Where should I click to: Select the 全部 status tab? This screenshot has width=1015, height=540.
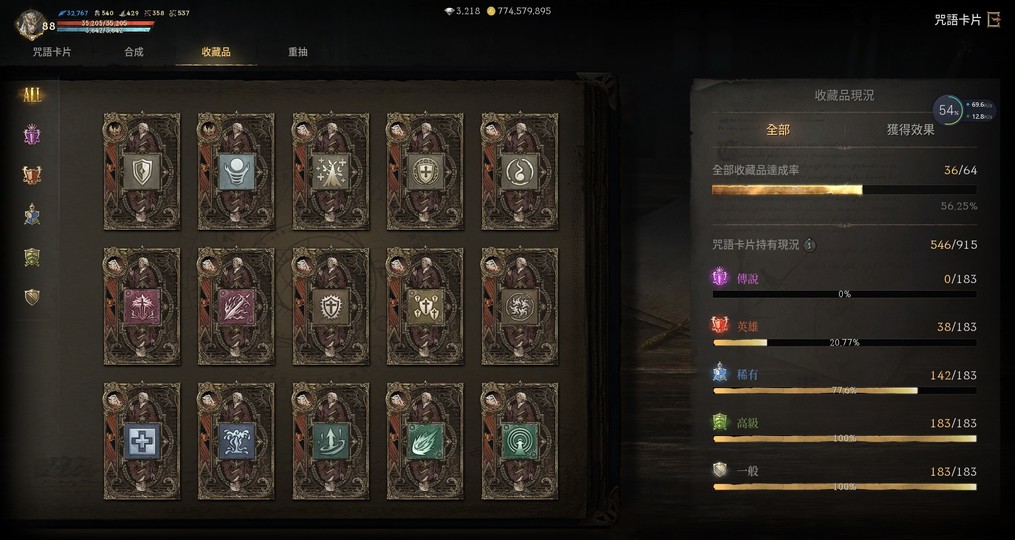[x=778, y=130]
